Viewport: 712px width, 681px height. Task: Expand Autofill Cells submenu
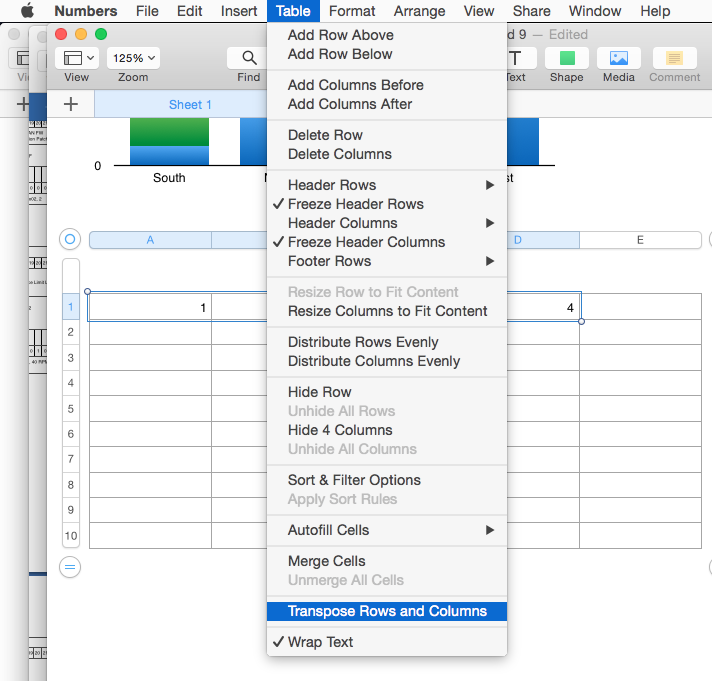(387, 530)
